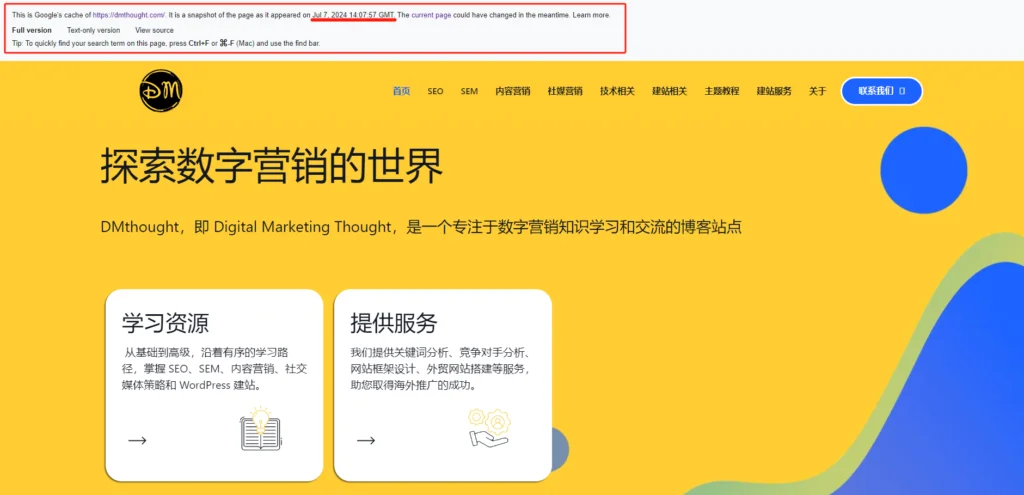This screenshot has height=495, width=1024.
Task: Navigate to 主题教程
Action: pyautogui.click(x=722, y=91)
